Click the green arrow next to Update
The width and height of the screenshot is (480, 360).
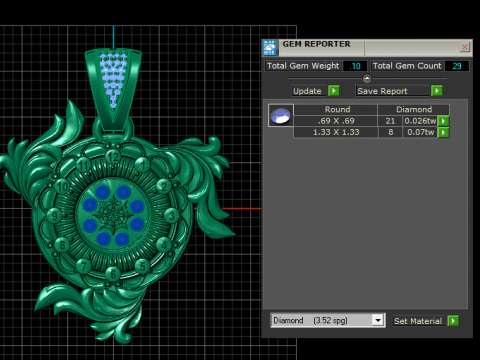[334, 91]
